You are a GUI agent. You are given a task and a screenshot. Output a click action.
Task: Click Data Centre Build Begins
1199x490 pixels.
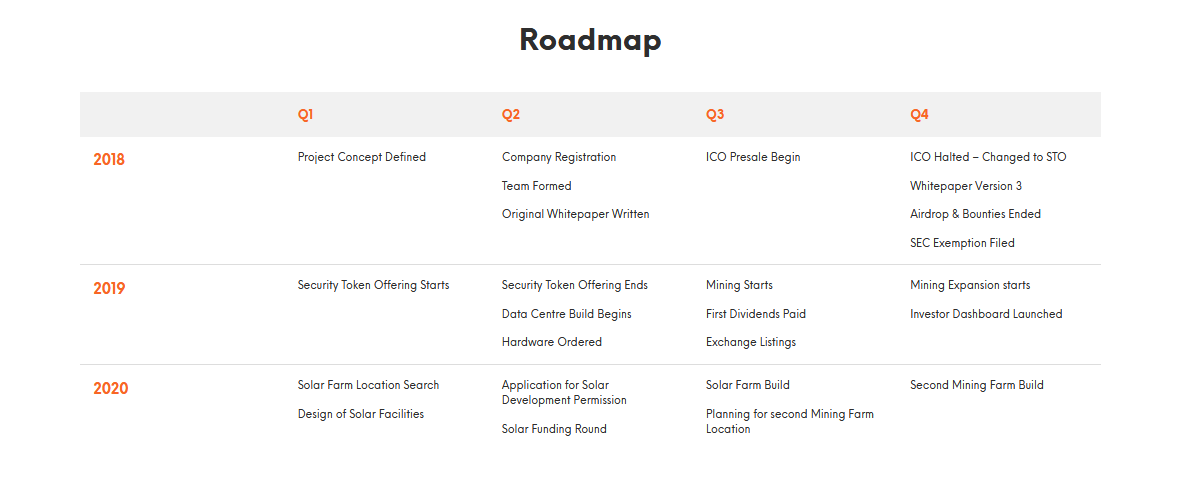click(x=567, y=314)
